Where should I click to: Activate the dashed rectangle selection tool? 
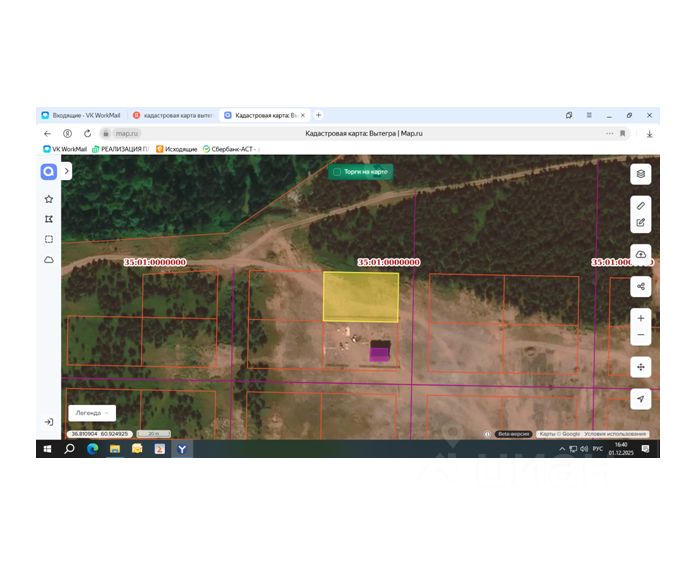click(49, 239)
